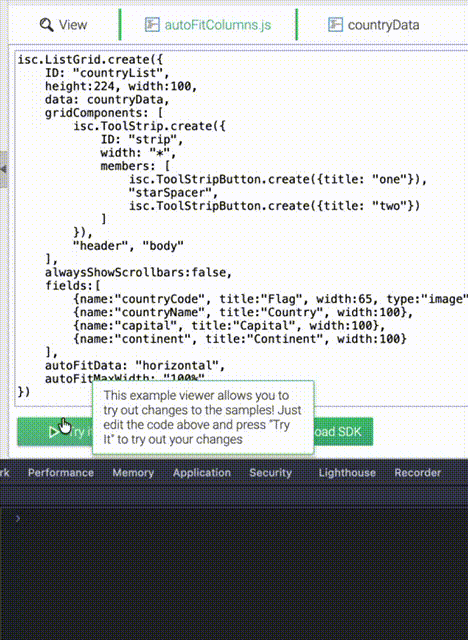Click the file icon beside autoFitColumns.js

click(152, 24)
